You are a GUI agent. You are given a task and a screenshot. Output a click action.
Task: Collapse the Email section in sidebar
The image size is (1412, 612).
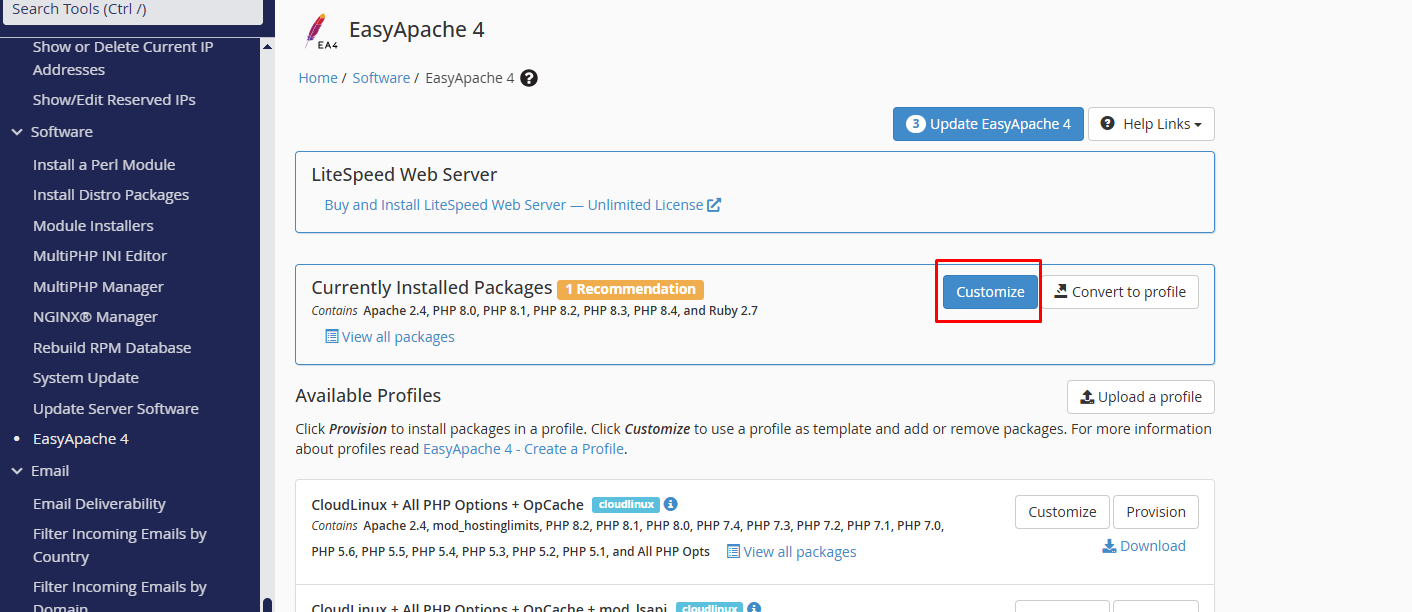pos(17,471)
